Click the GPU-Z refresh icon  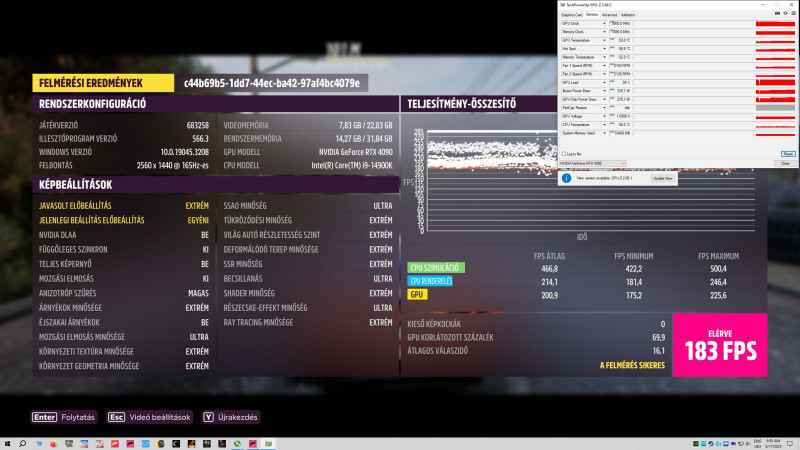click(x=785, y=13)
